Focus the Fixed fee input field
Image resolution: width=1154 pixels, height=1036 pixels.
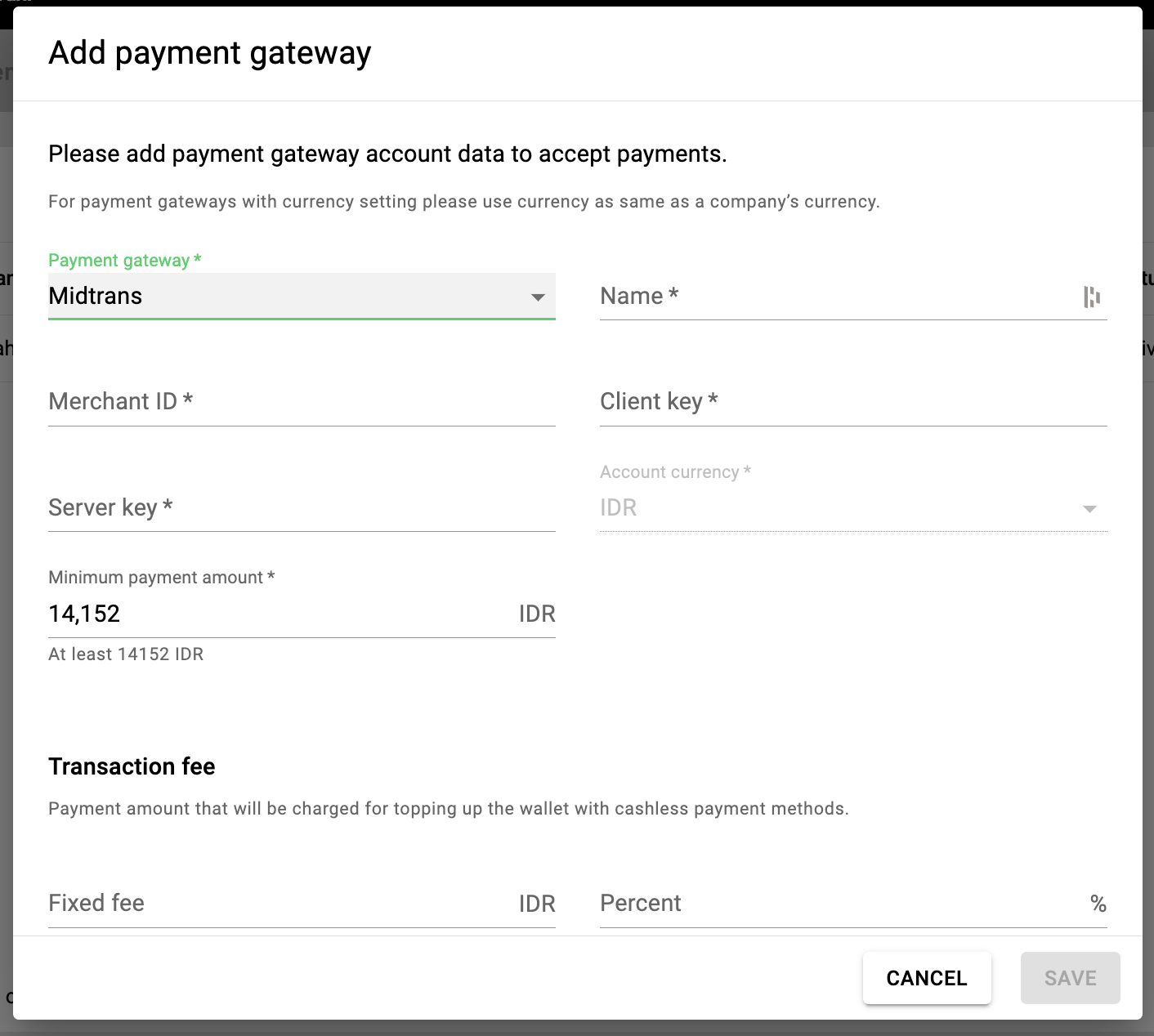click(278, 904)
